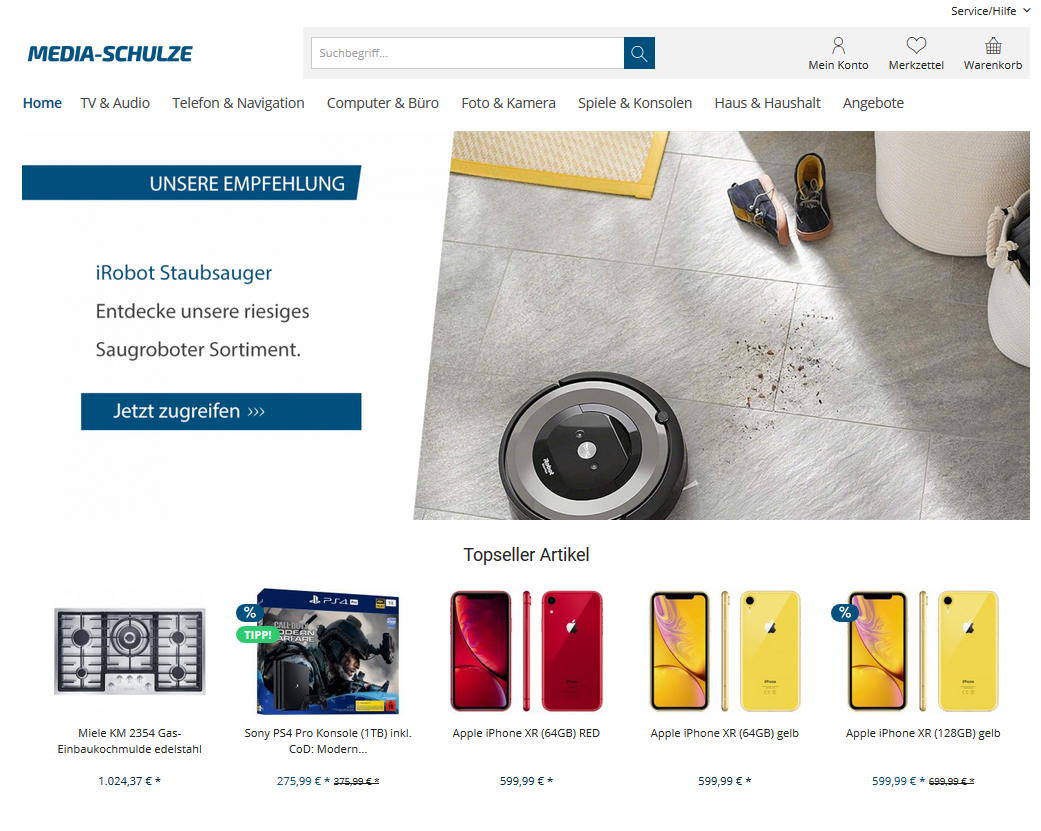Select the Home navigation item
The height and width of the screenshot is (831, 1041).
click(42, 104)
